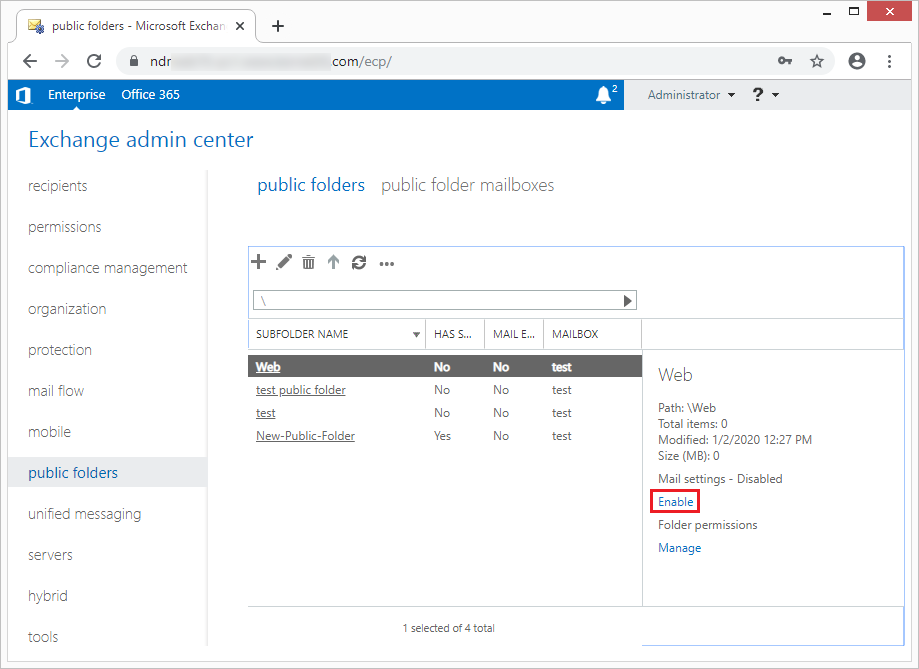919x669 pixels.
Task: Add a new public folder with plus icon
Action: click(258, 262)
